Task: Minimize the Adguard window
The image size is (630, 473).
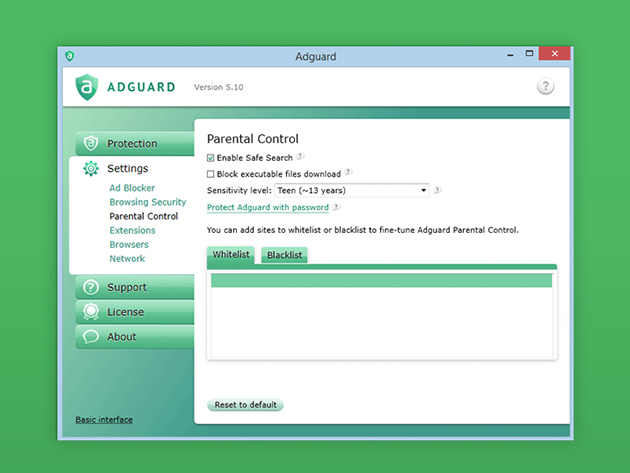Action: (x=510, y=54)
